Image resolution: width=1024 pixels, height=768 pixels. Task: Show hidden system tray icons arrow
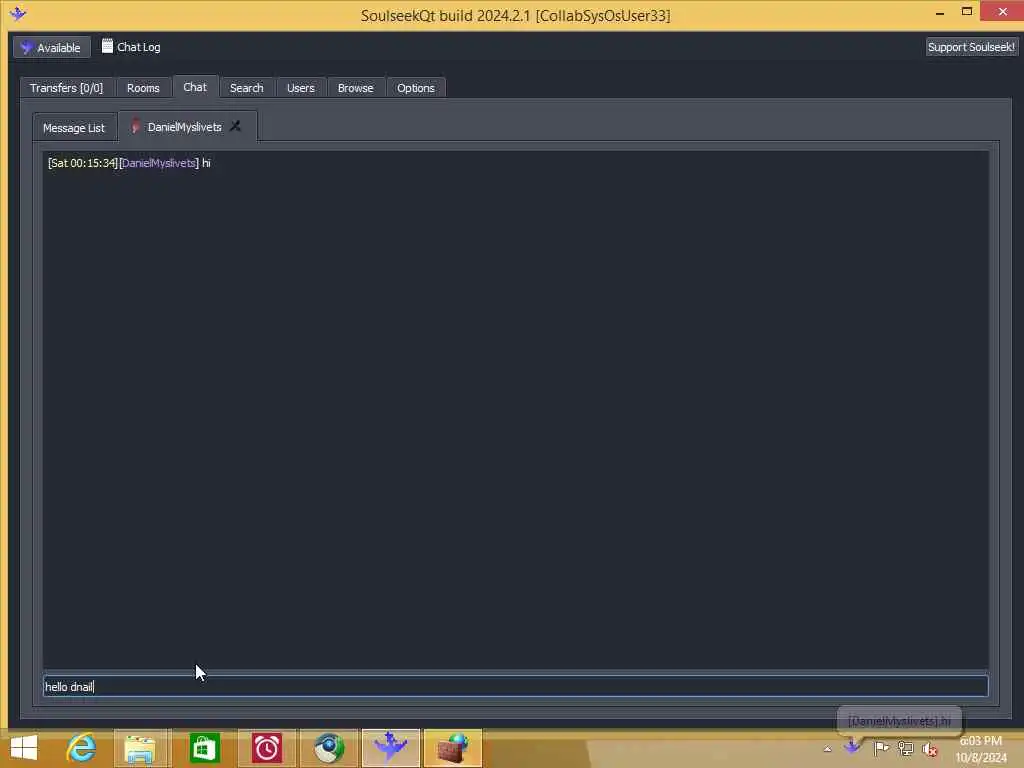click(x=827, y=749)
